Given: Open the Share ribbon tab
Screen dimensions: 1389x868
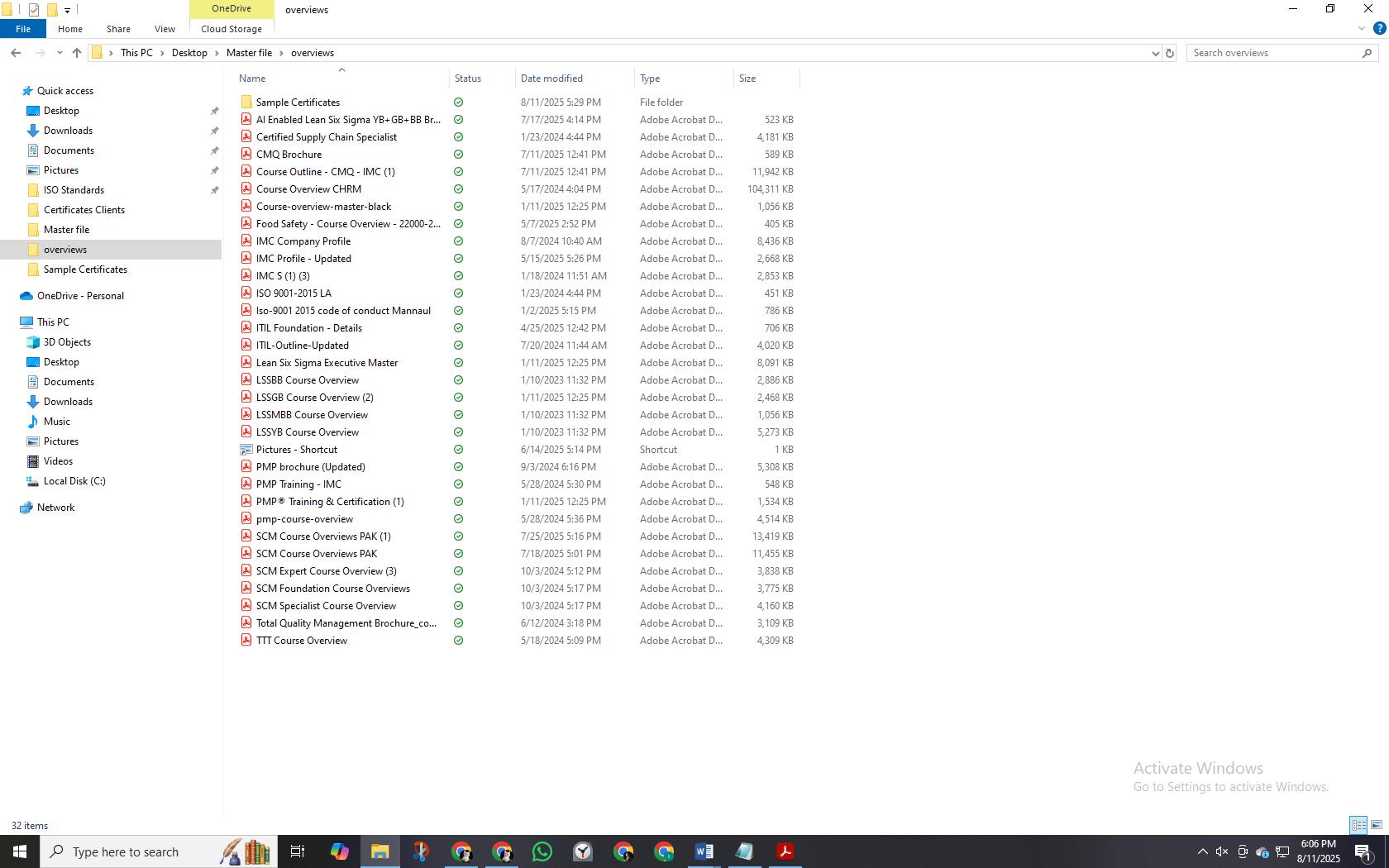Looking at the screenshot, I should [x=118, y=29].
